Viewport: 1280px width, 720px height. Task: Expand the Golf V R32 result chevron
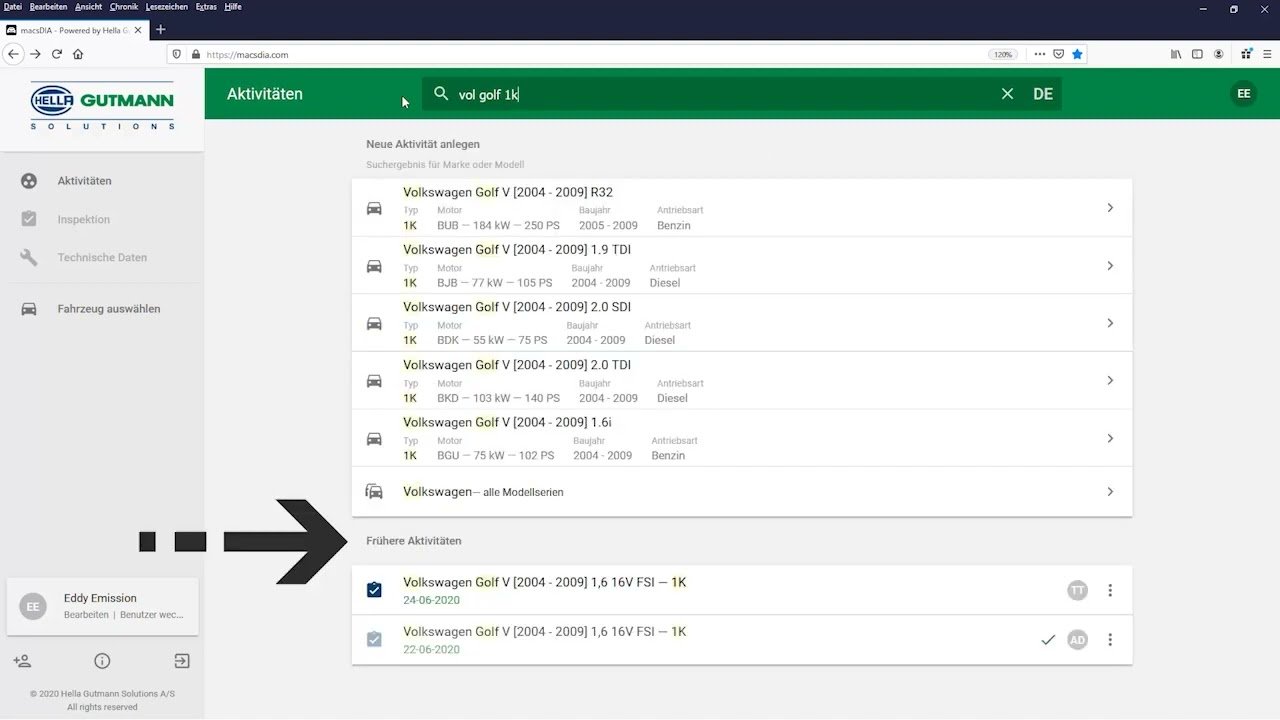coord(1110,208)
